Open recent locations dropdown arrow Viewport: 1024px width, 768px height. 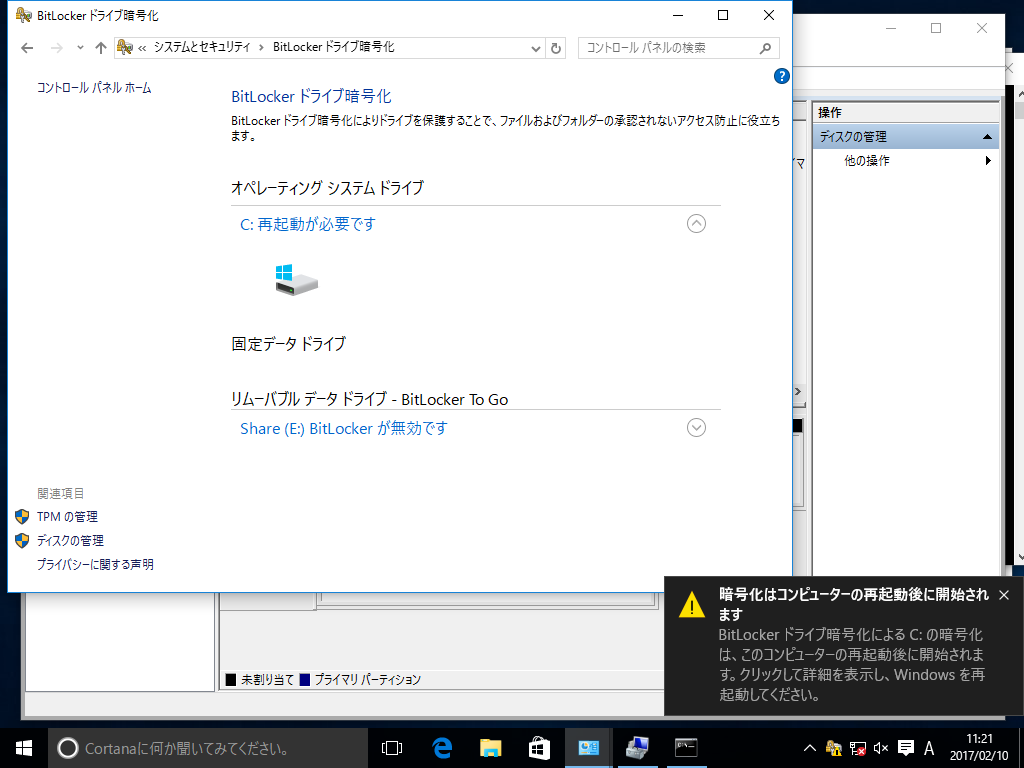tap(80, 48)
